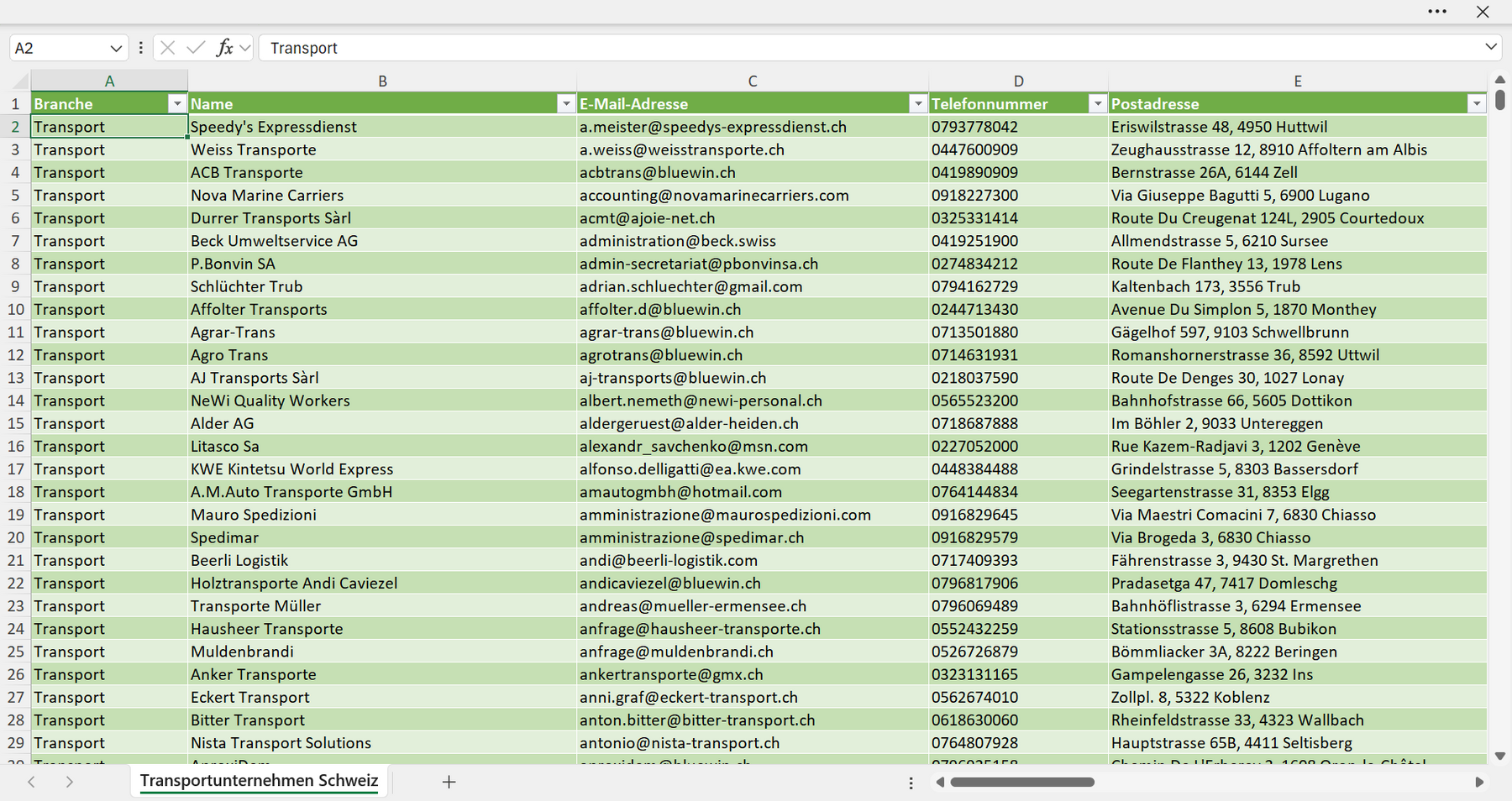This screenshot has width=1512, height=801.
Task: Click the formula bar text field
Action: pos(869,48)
